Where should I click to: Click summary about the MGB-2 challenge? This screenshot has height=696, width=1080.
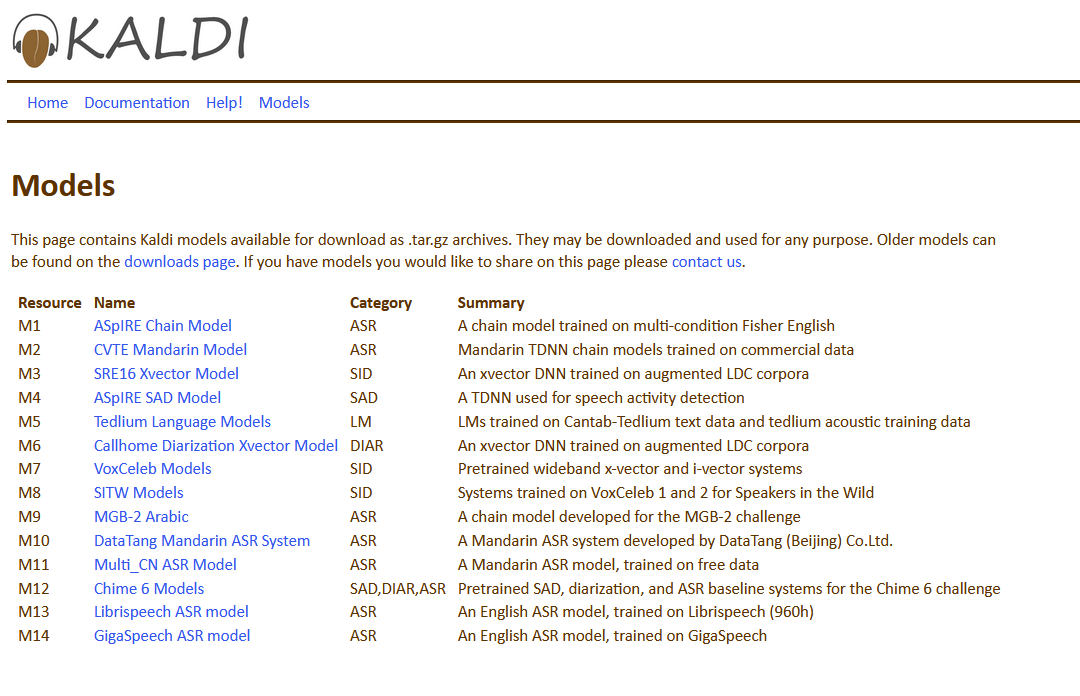pyautogui.click(x=629, y=517)
